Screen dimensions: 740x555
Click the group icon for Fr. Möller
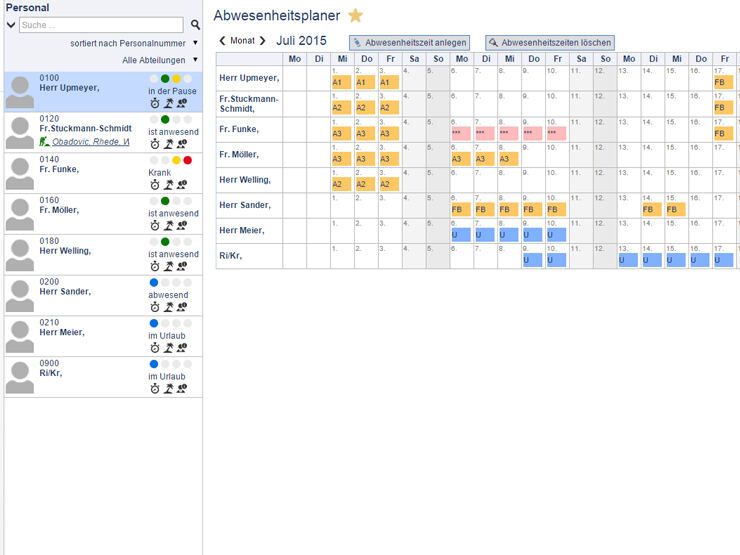point(184,226)
